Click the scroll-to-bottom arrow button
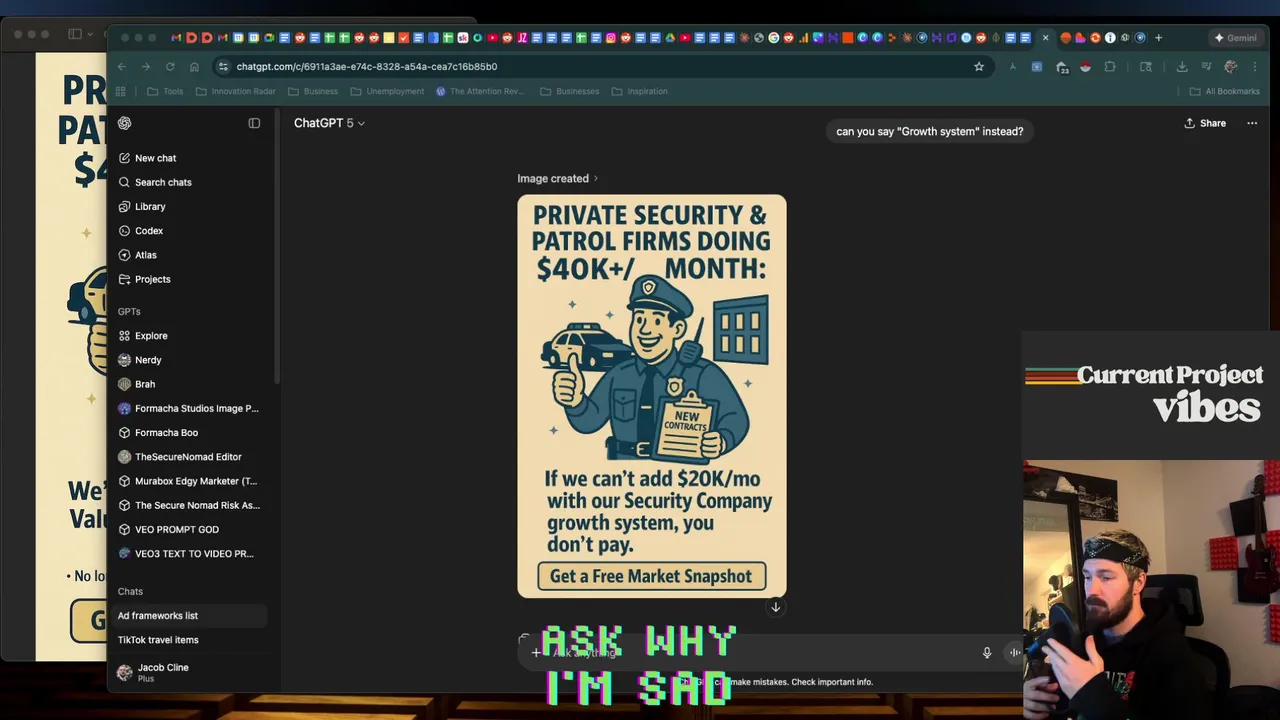The width and height of the screenshot is (1280, 720). coord(775,607)
